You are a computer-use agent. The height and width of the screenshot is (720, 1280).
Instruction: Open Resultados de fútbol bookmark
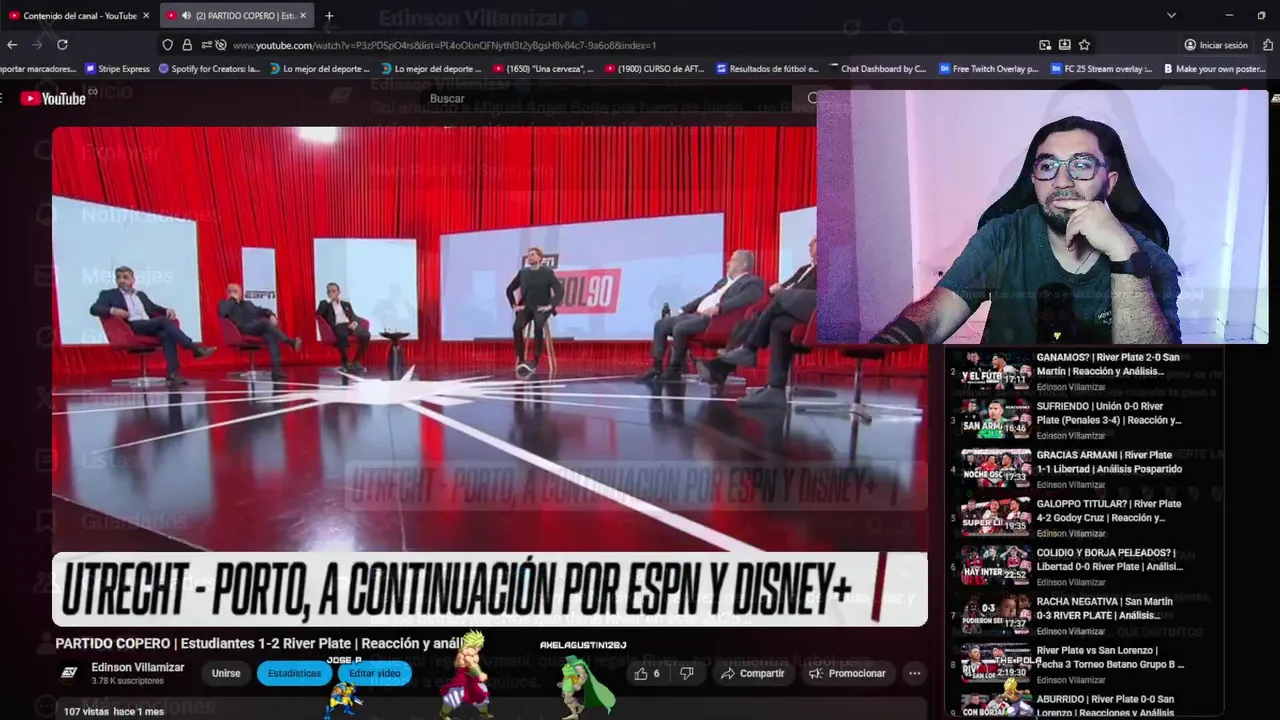click(x=767, y=69)
